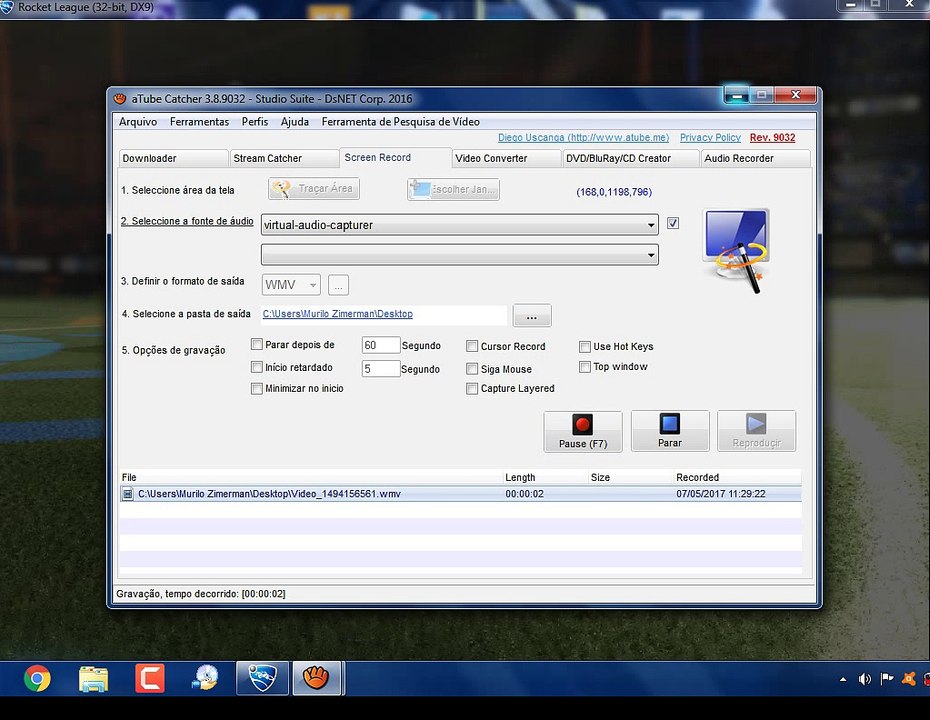
Task: Click the volume speaker tray icon
Action: pos(864,679)
